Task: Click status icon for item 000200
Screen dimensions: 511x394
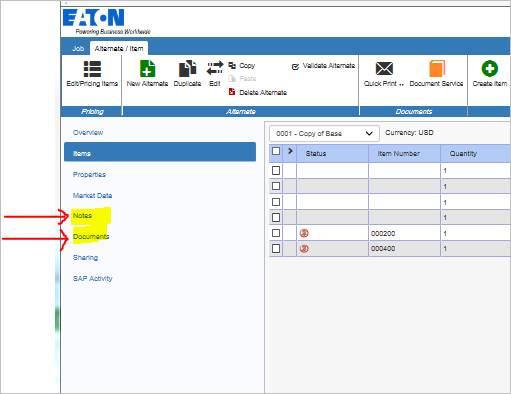Action: point(304,233)
